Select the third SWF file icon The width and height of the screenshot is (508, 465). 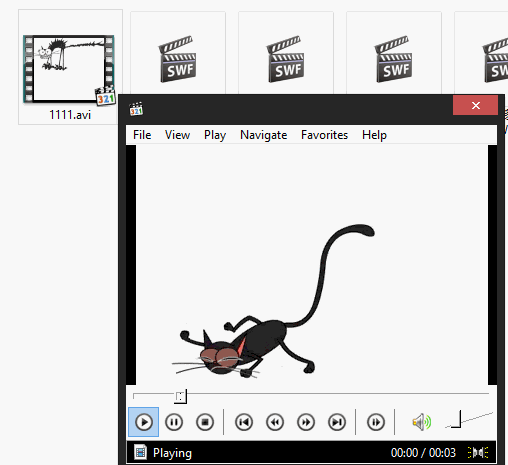(394, 59)
